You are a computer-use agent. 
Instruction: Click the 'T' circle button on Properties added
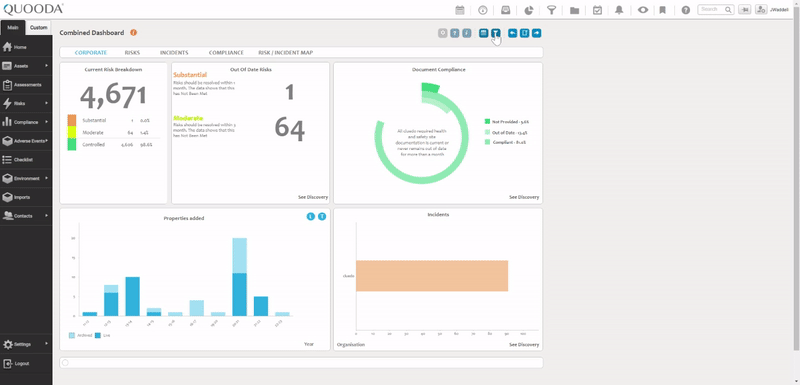322,216
